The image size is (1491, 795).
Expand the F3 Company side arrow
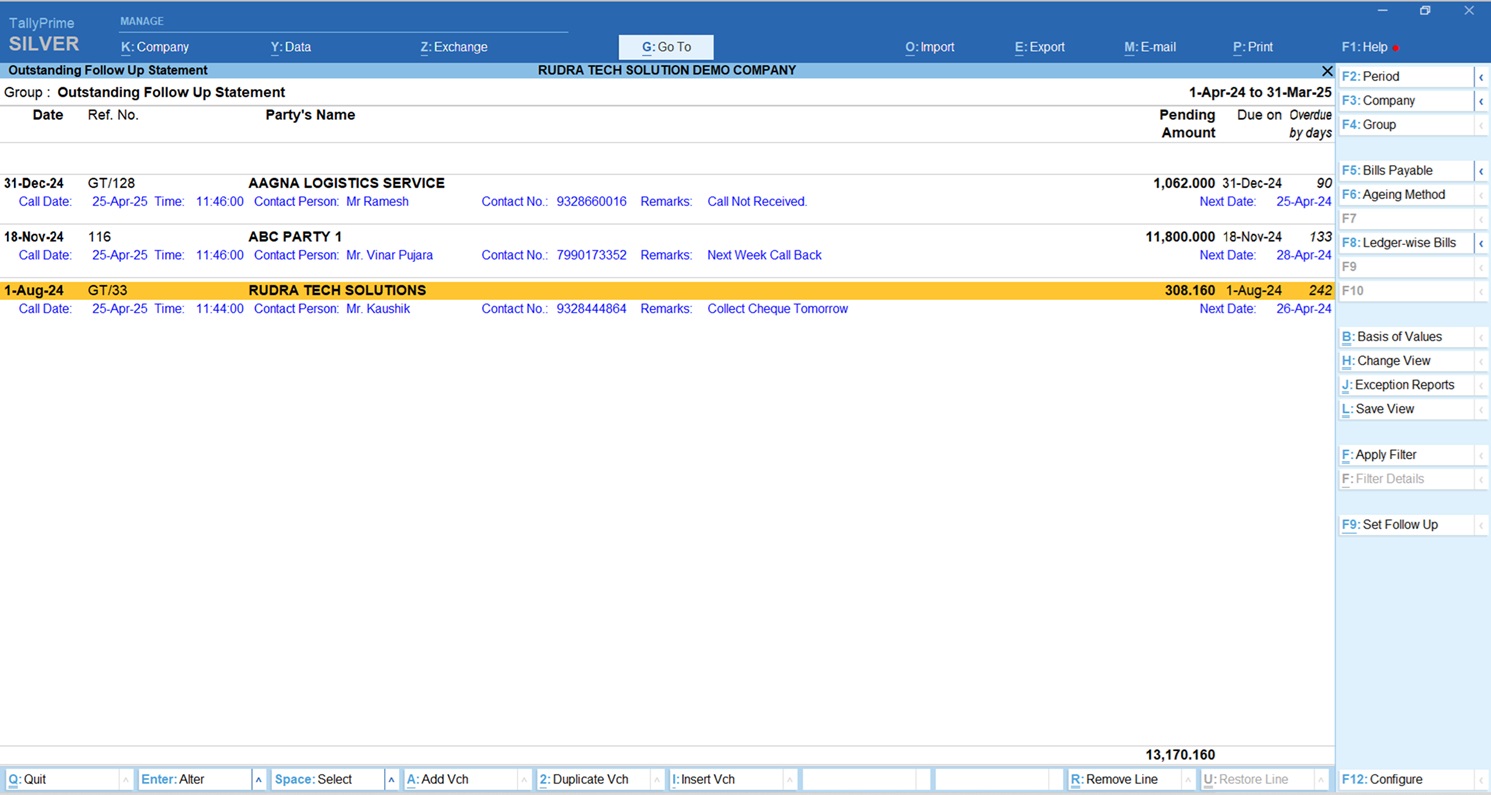pyautogui.click(x=1480, y=101)
